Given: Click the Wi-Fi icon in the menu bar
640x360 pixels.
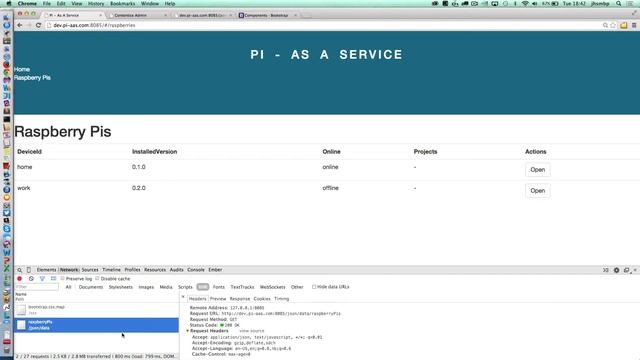Looking at the screenshot, I should (x=525, y=4).
